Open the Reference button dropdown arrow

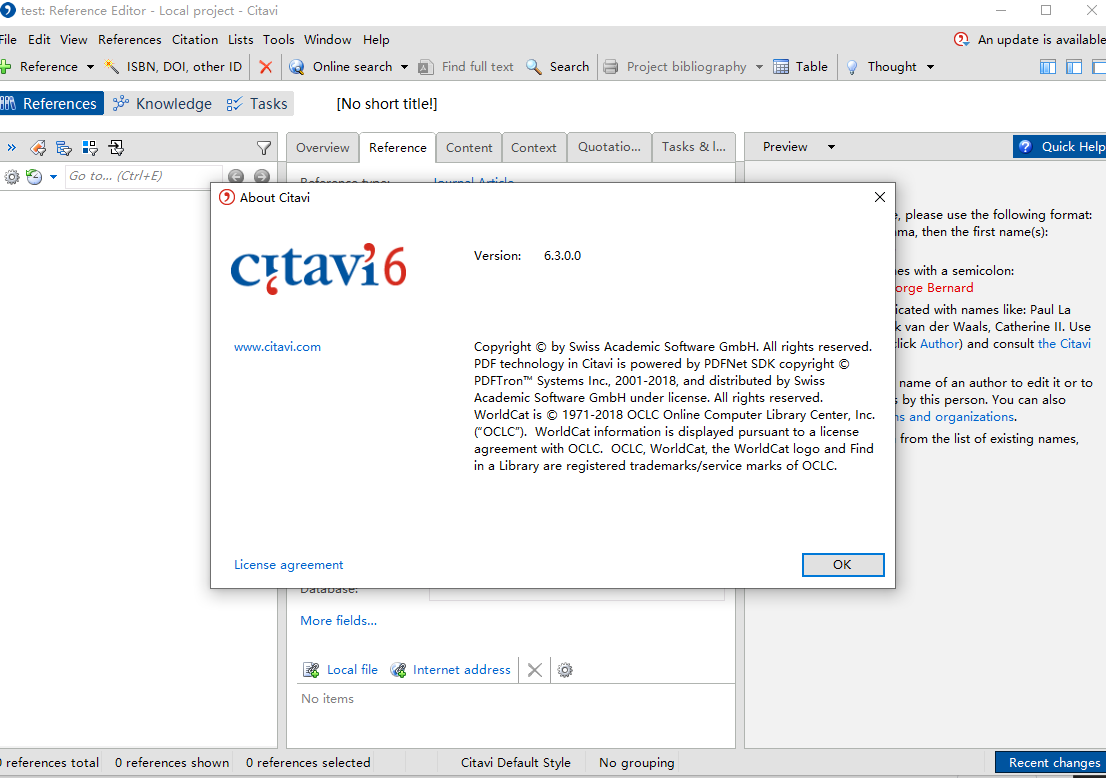90,67
